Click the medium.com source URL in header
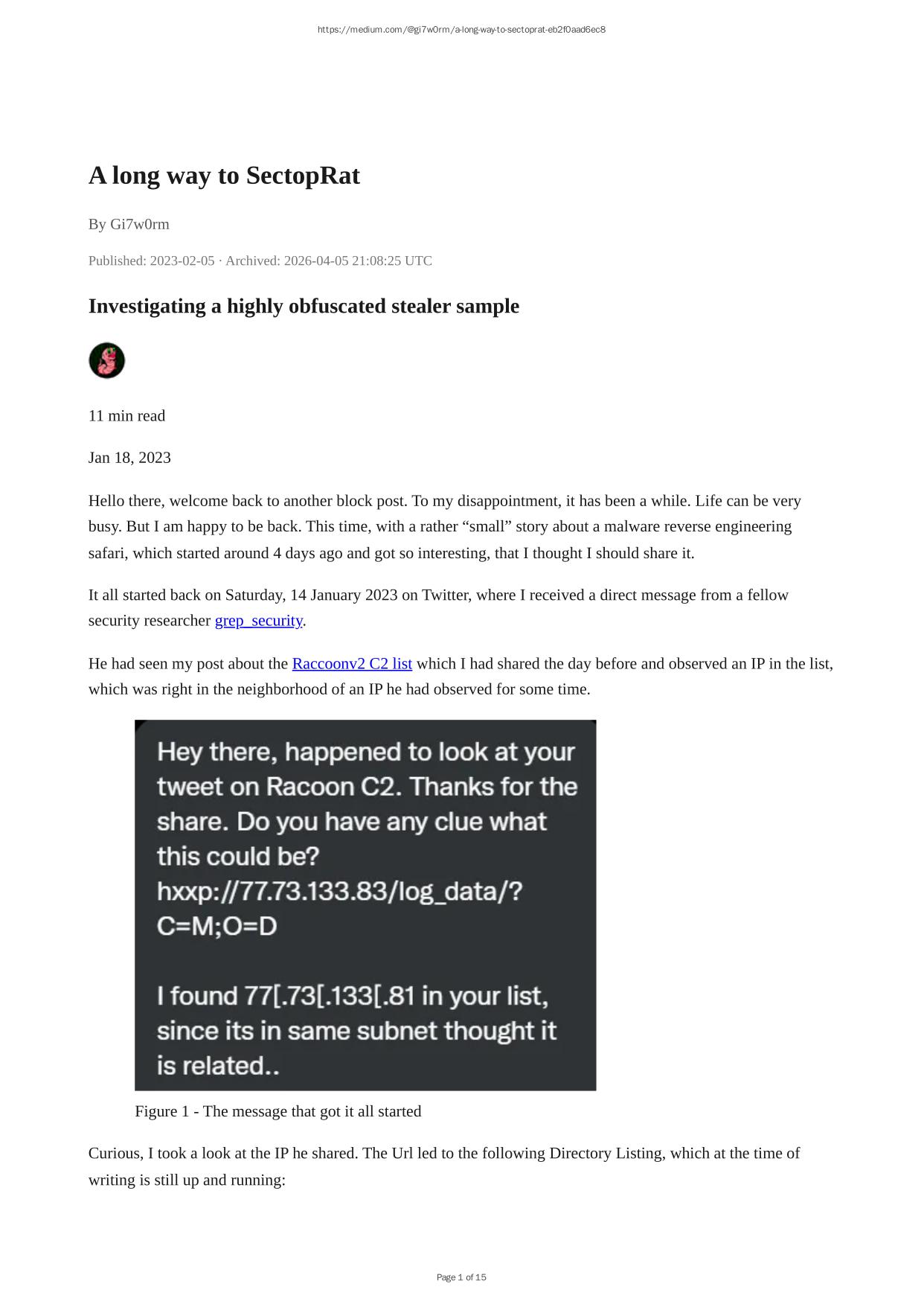Screen dimensions: 924x1307 pos(461,30)
